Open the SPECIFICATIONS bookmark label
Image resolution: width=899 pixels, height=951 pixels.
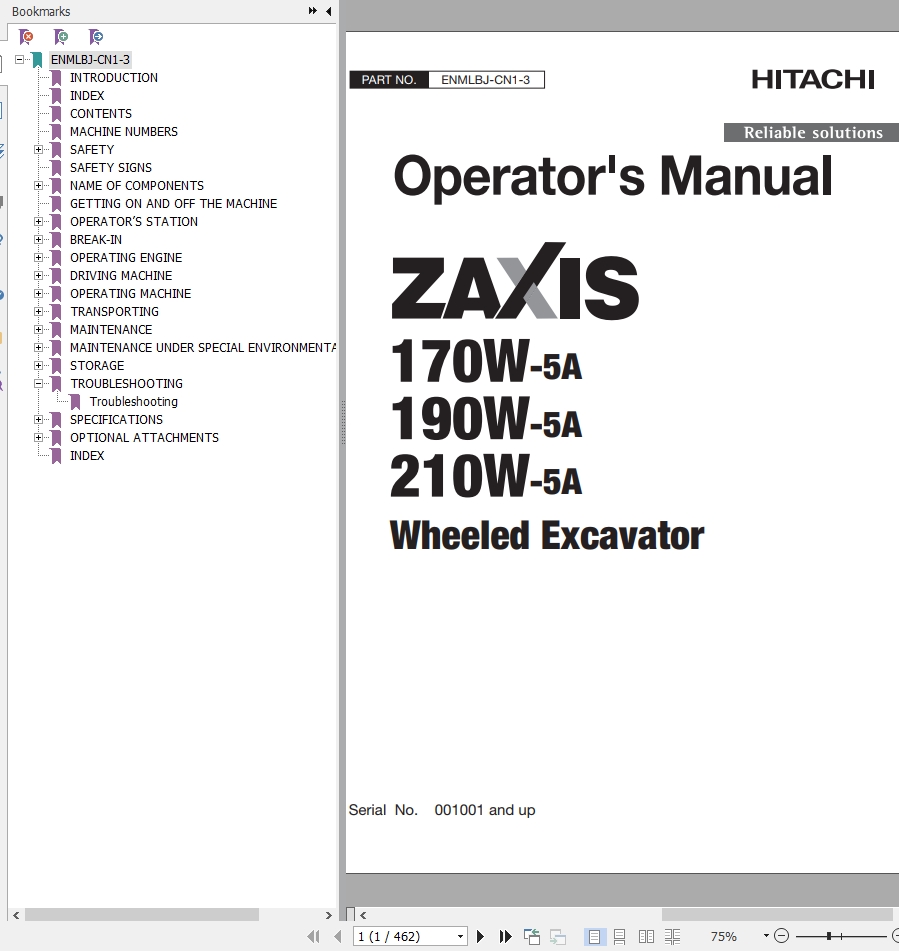click(116, 419)
